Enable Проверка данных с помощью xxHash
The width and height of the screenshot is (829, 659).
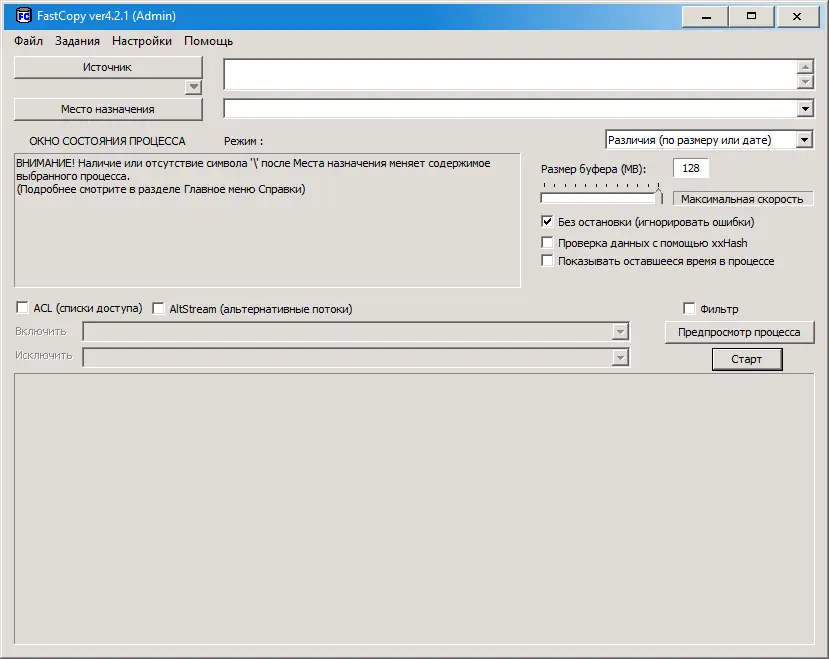547,243
